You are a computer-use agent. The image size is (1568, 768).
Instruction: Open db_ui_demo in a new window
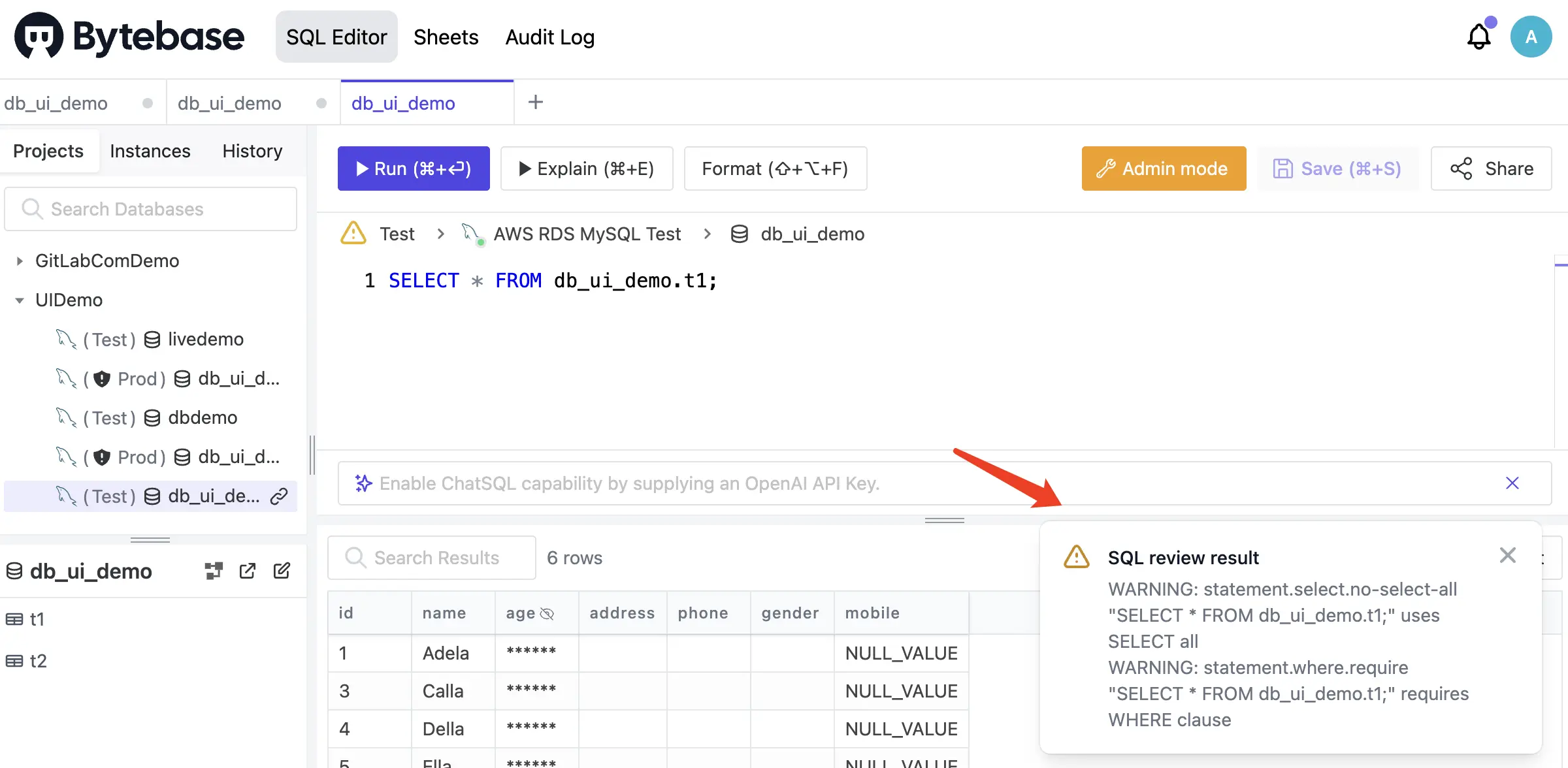(x=247, y=570)
